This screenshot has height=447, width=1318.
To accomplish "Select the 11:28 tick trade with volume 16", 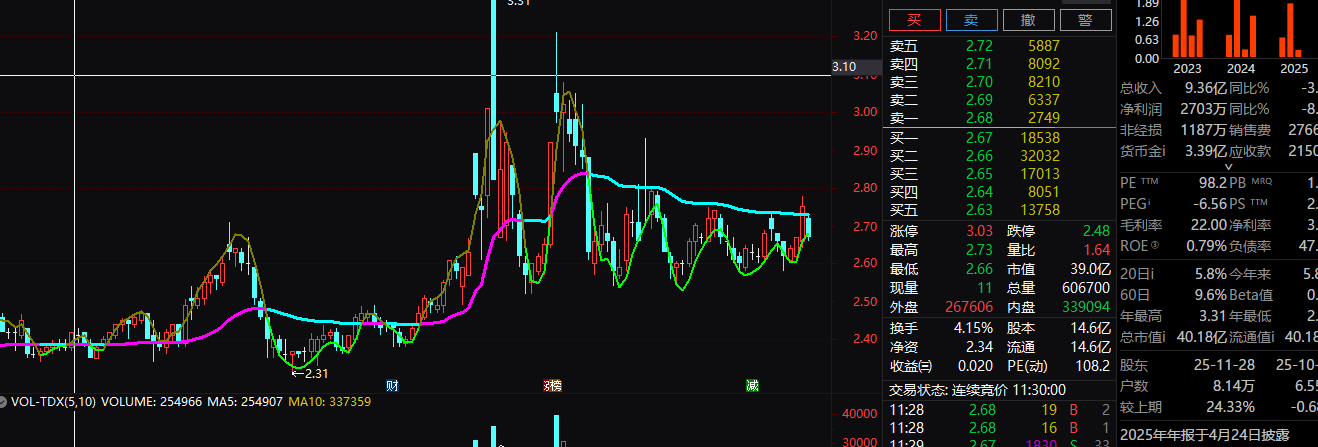I will (1000, 427).
